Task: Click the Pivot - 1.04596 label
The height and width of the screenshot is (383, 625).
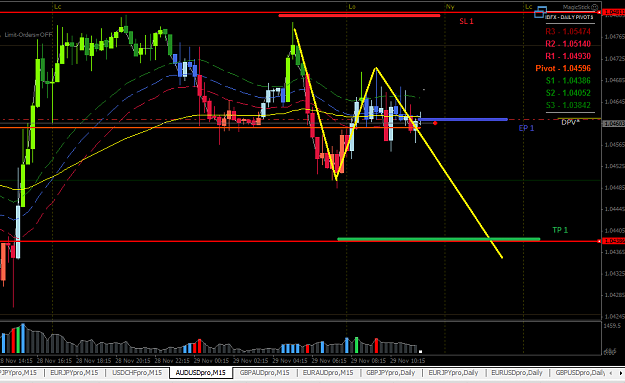Action: (x=563, y=68)
